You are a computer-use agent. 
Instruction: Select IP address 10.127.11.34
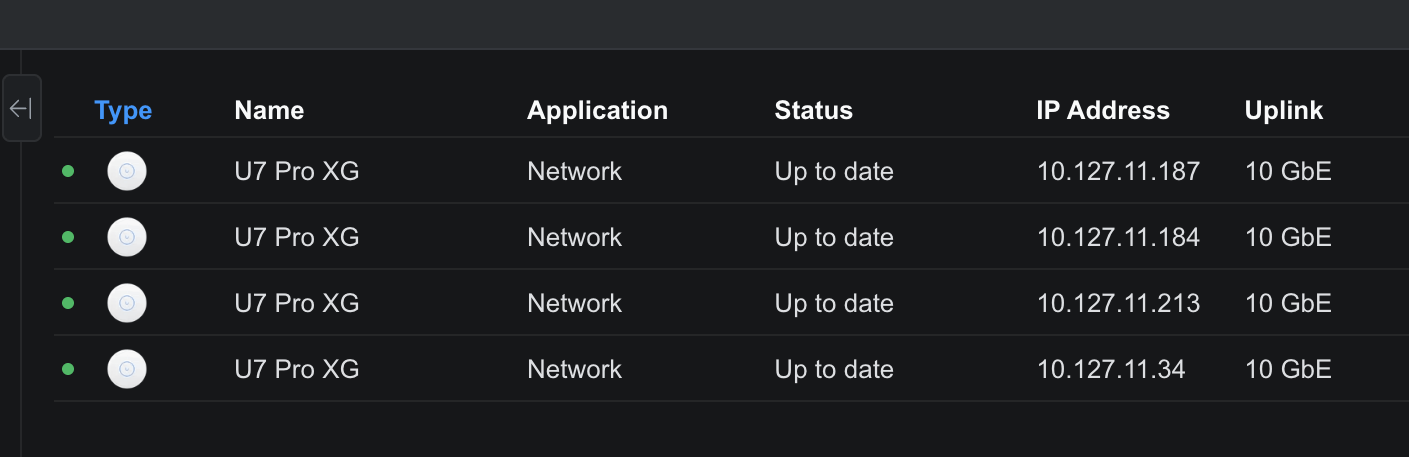[1111, 369]
